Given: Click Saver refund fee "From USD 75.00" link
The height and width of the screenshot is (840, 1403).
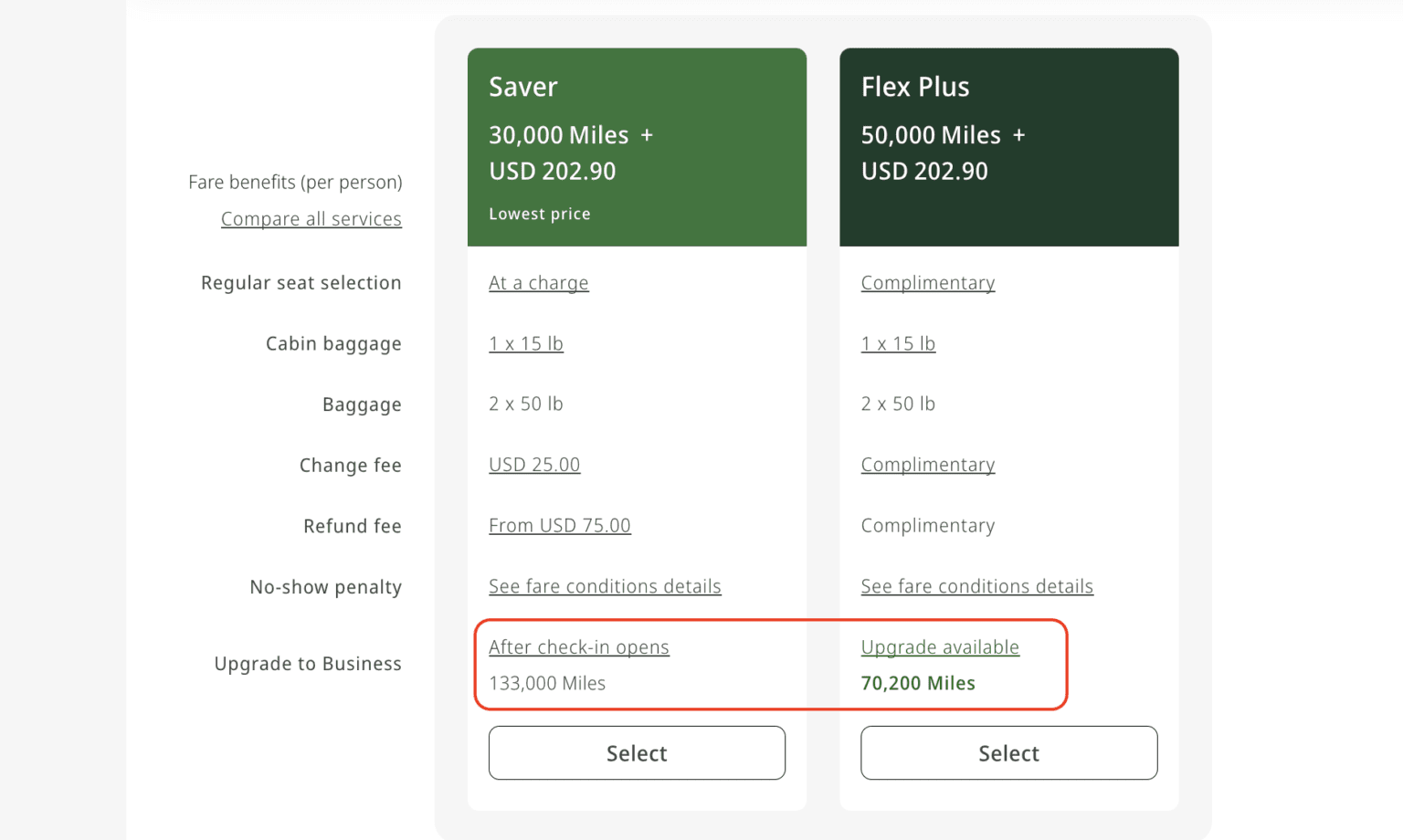Looking at the screenshot, I should 559,526.
